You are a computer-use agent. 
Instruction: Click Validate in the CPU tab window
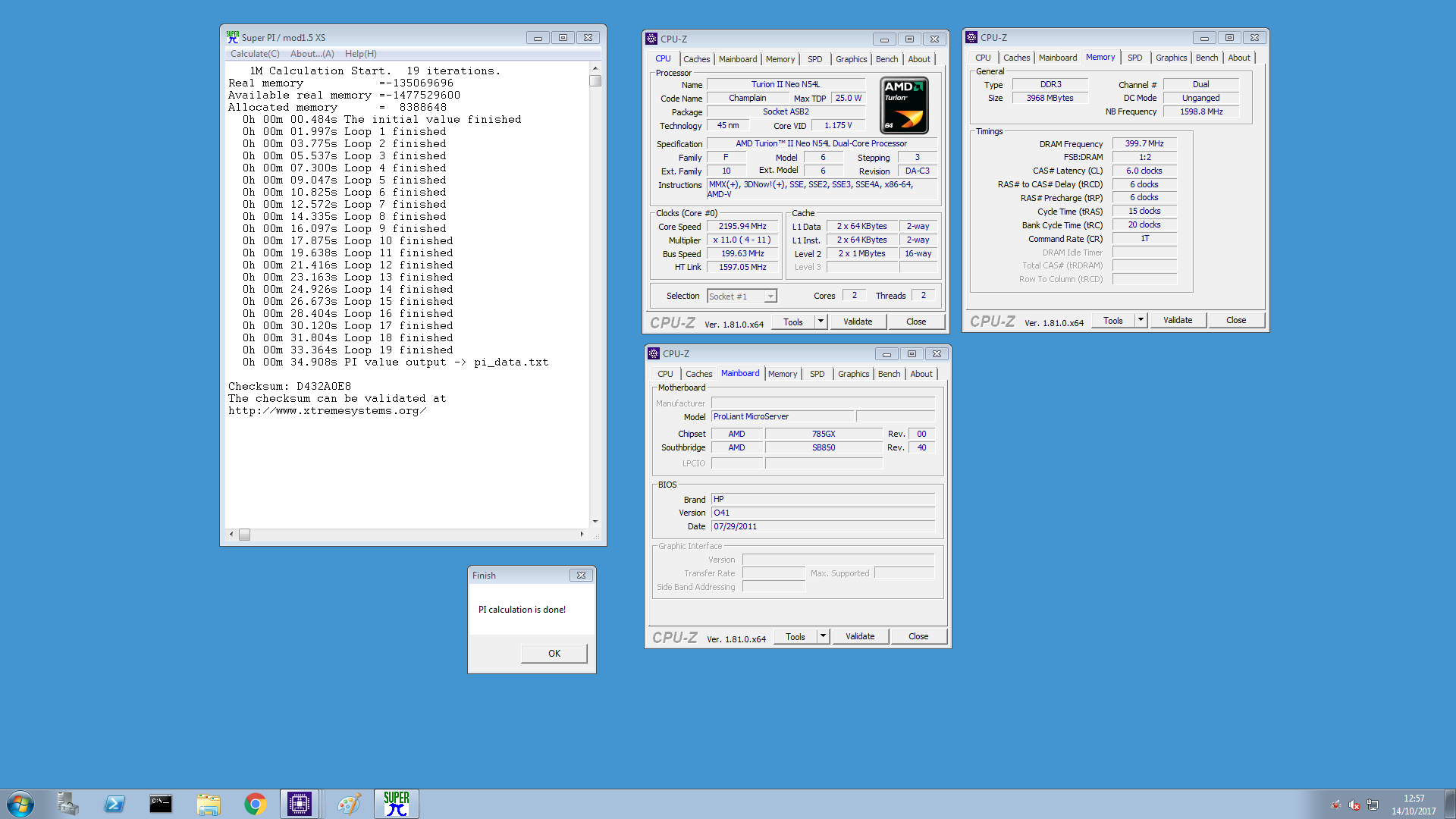pyautogui.click(x=858, y=322)
